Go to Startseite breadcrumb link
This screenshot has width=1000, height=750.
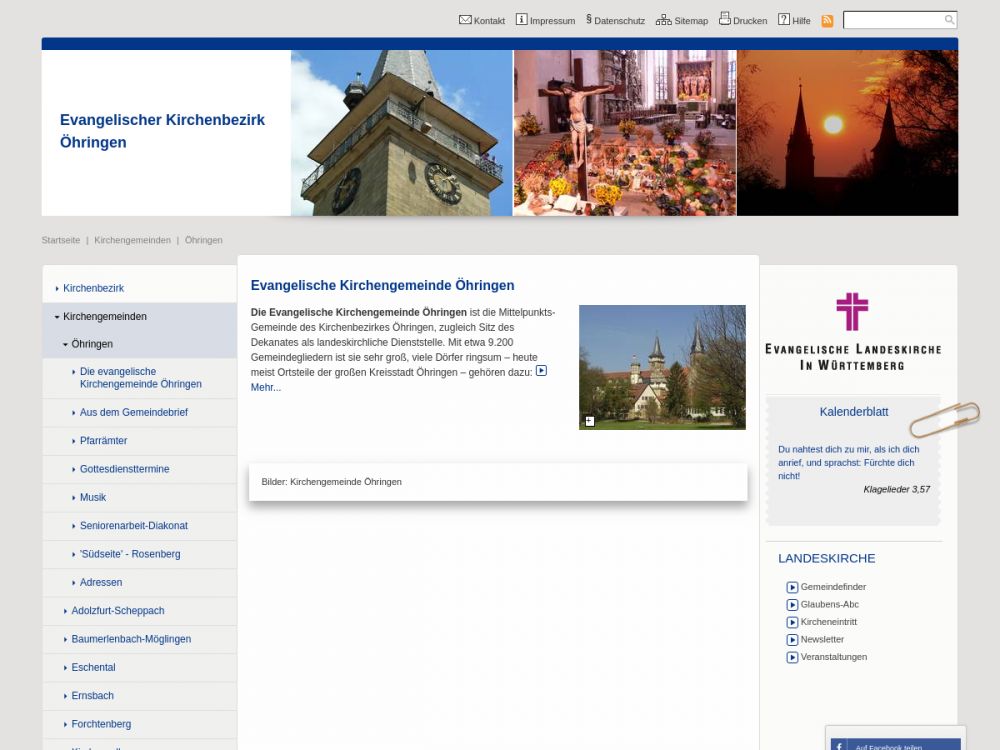pos(61,240)
